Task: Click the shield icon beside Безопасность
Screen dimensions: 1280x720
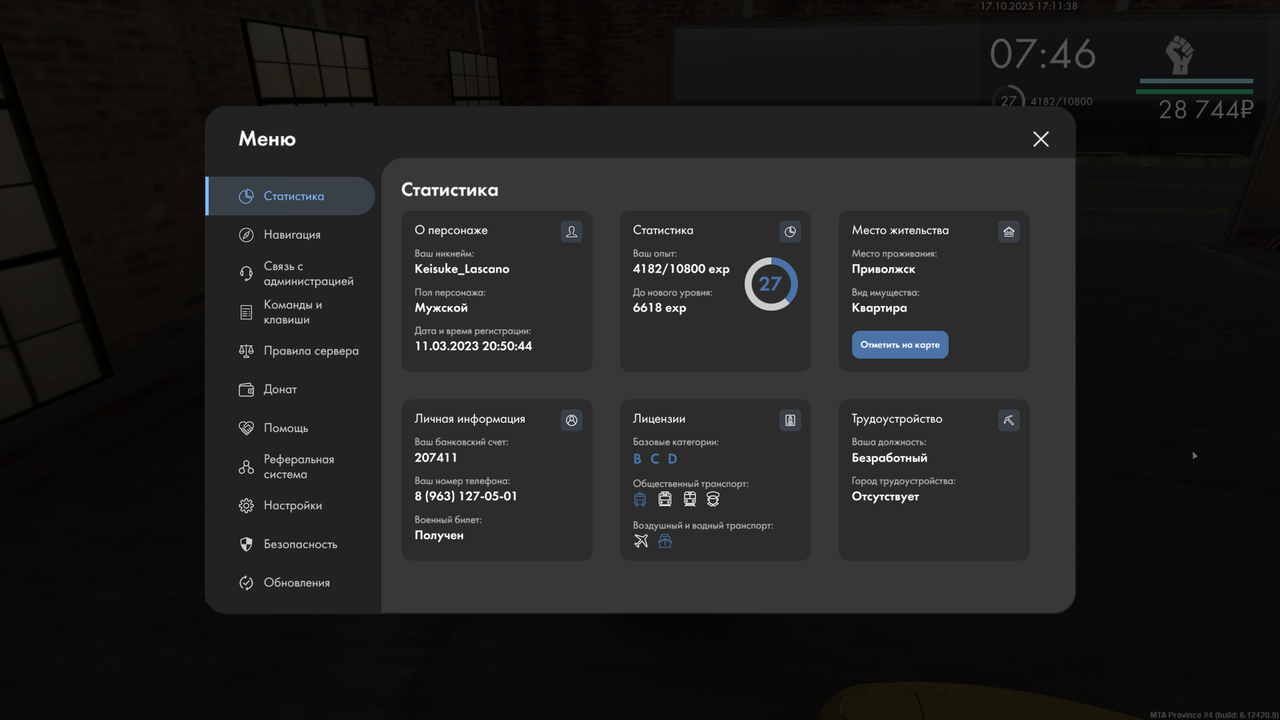Action: pos(246,544)
